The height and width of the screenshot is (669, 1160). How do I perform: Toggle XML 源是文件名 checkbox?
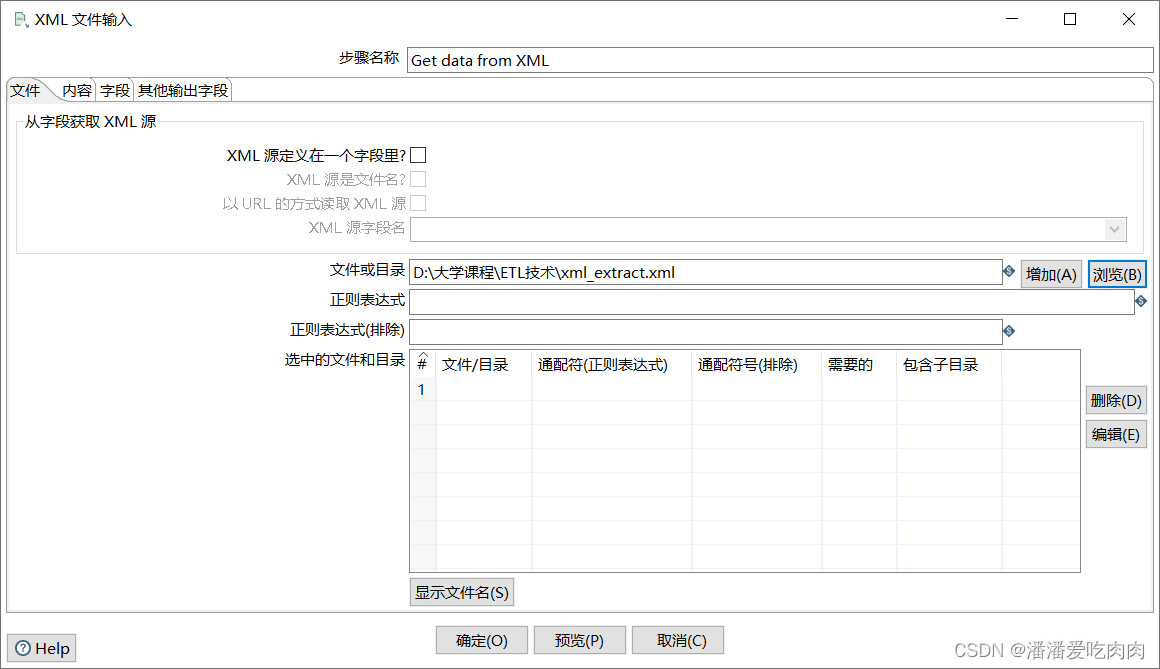418,179
